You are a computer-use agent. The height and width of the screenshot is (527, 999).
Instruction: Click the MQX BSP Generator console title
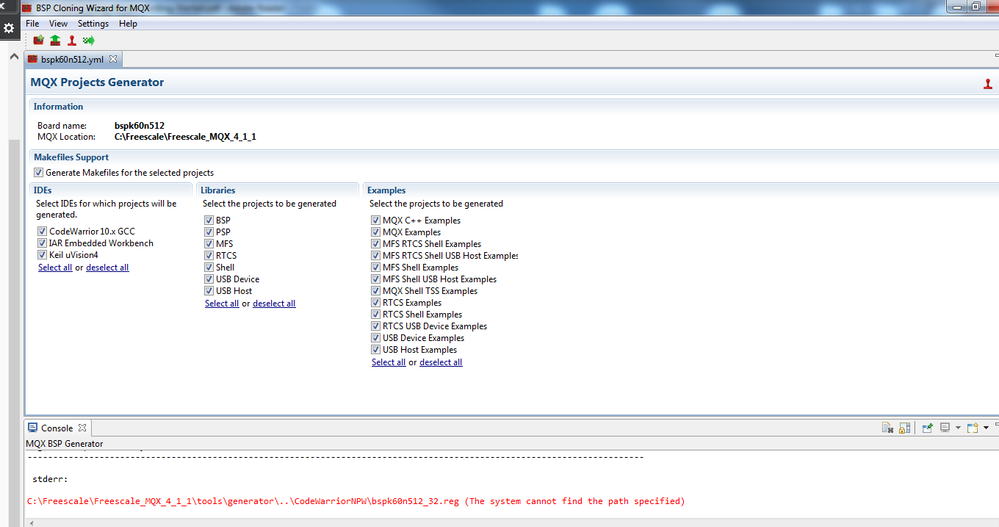pyautogui.click(x=64, y=444)
